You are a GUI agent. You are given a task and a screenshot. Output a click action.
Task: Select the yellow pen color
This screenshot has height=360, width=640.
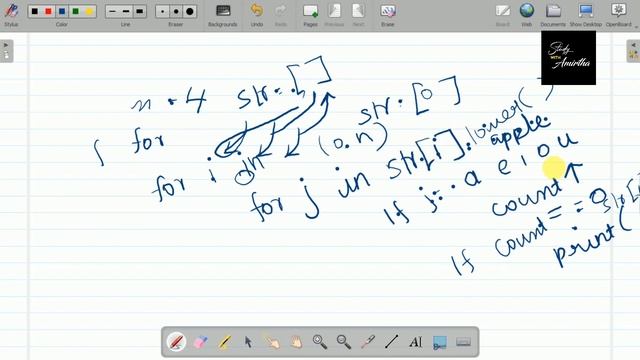click(x=89, y=11)
